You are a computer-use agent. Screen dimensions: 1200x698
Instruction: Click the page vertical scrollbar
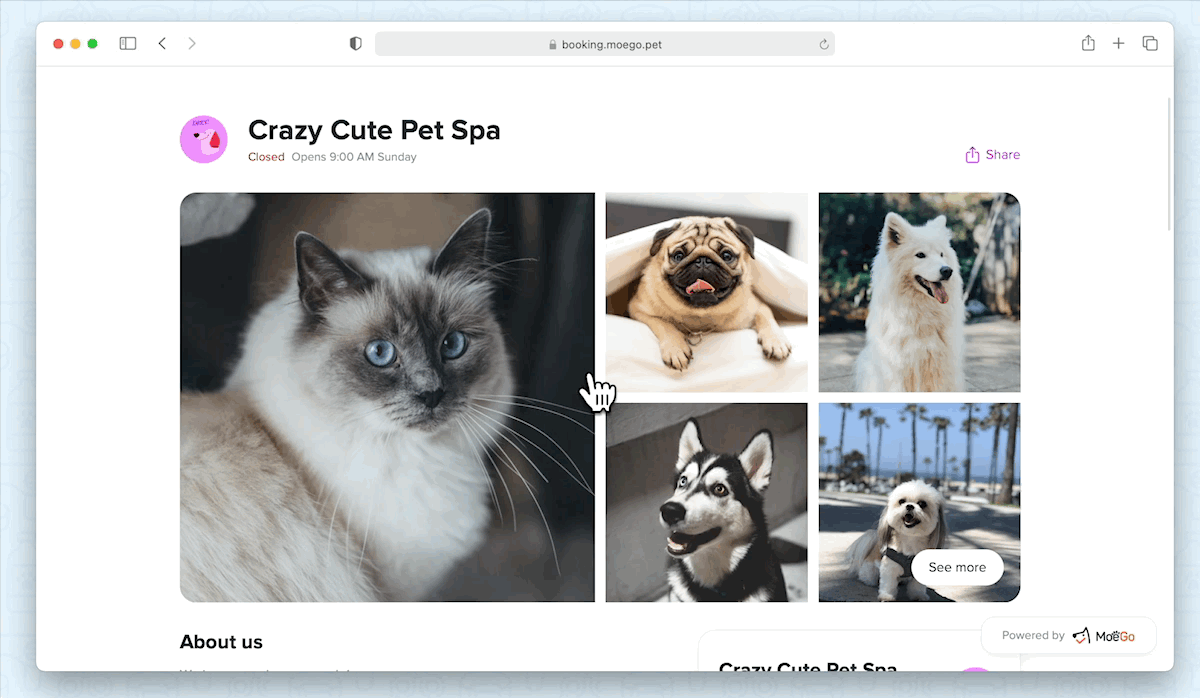point(1169,165)
